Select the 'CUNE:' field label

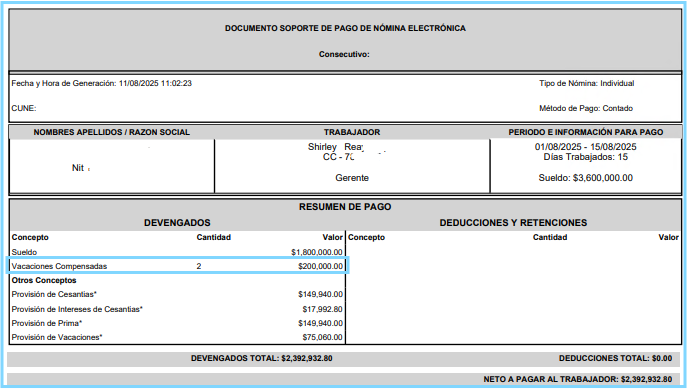[24, 108]
